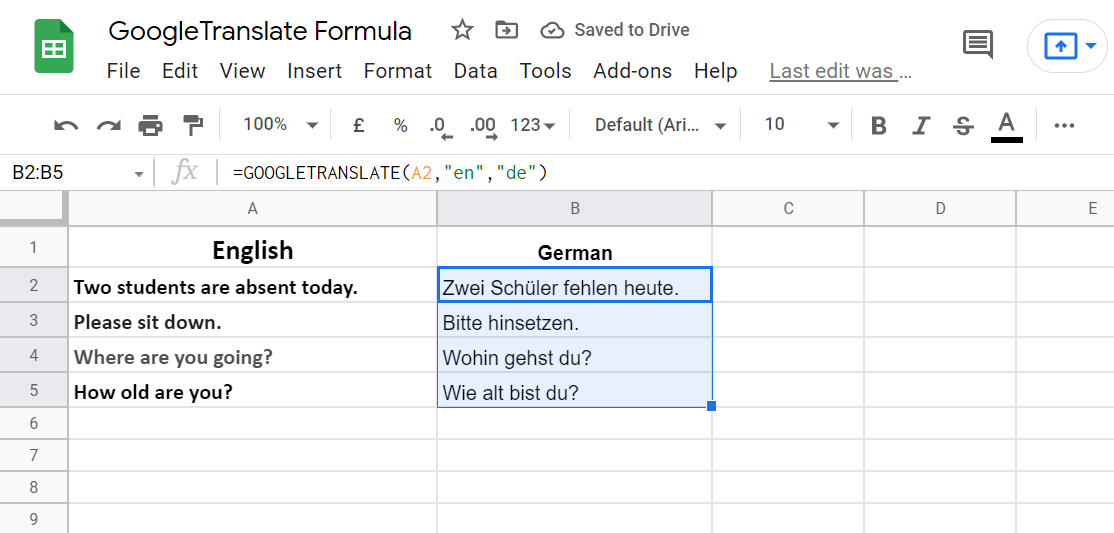Click the 'Last edit was' link
The width and height of the screenshot is (1114, 533).
coord(840,71)
